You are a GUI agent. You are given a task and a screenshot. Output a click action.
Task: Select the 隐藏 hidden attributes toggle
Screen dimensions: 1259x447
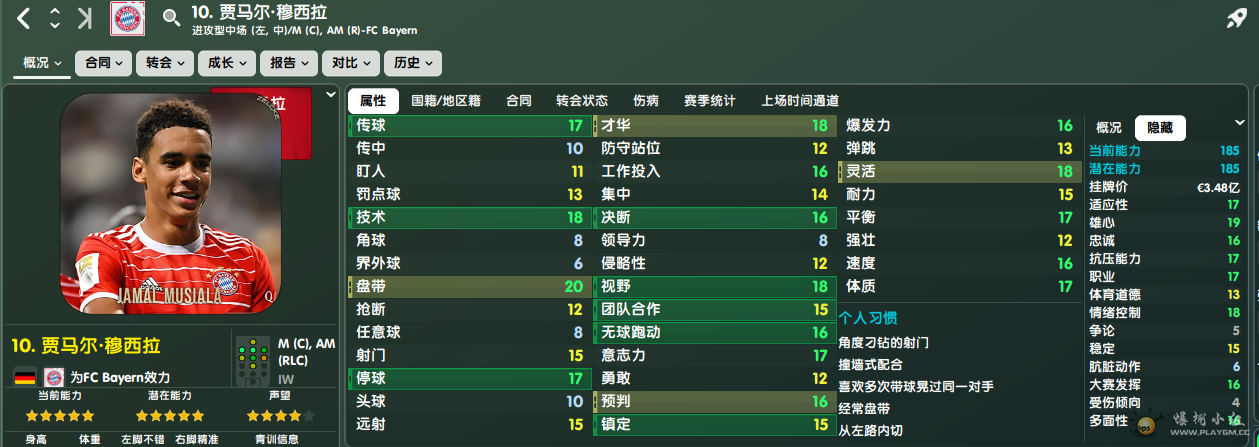tap(1160, 127)
